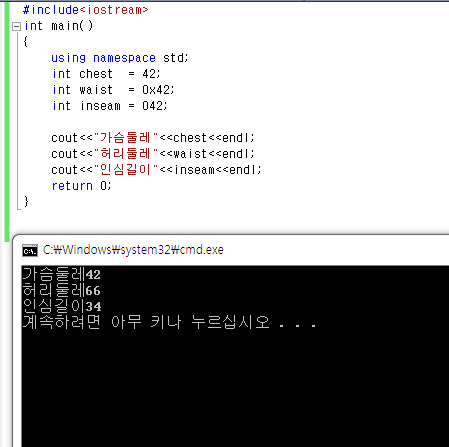This screenshot has height=447, width=449.
Task: Click the cout line printing waist
Action: coord(153,154)
